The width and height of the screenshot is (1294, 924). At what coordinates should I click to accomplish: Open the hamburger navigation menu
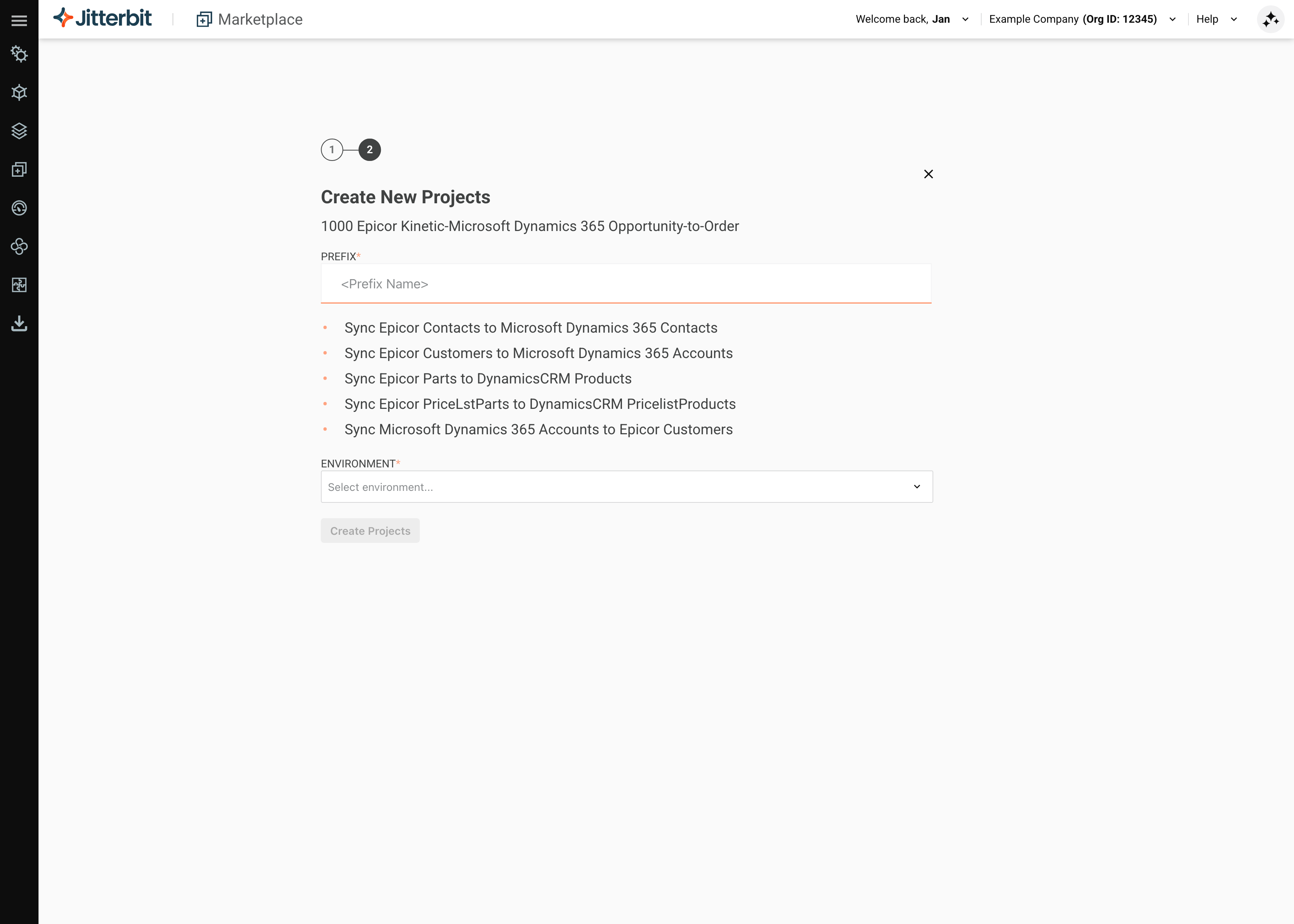coord(19,20)
